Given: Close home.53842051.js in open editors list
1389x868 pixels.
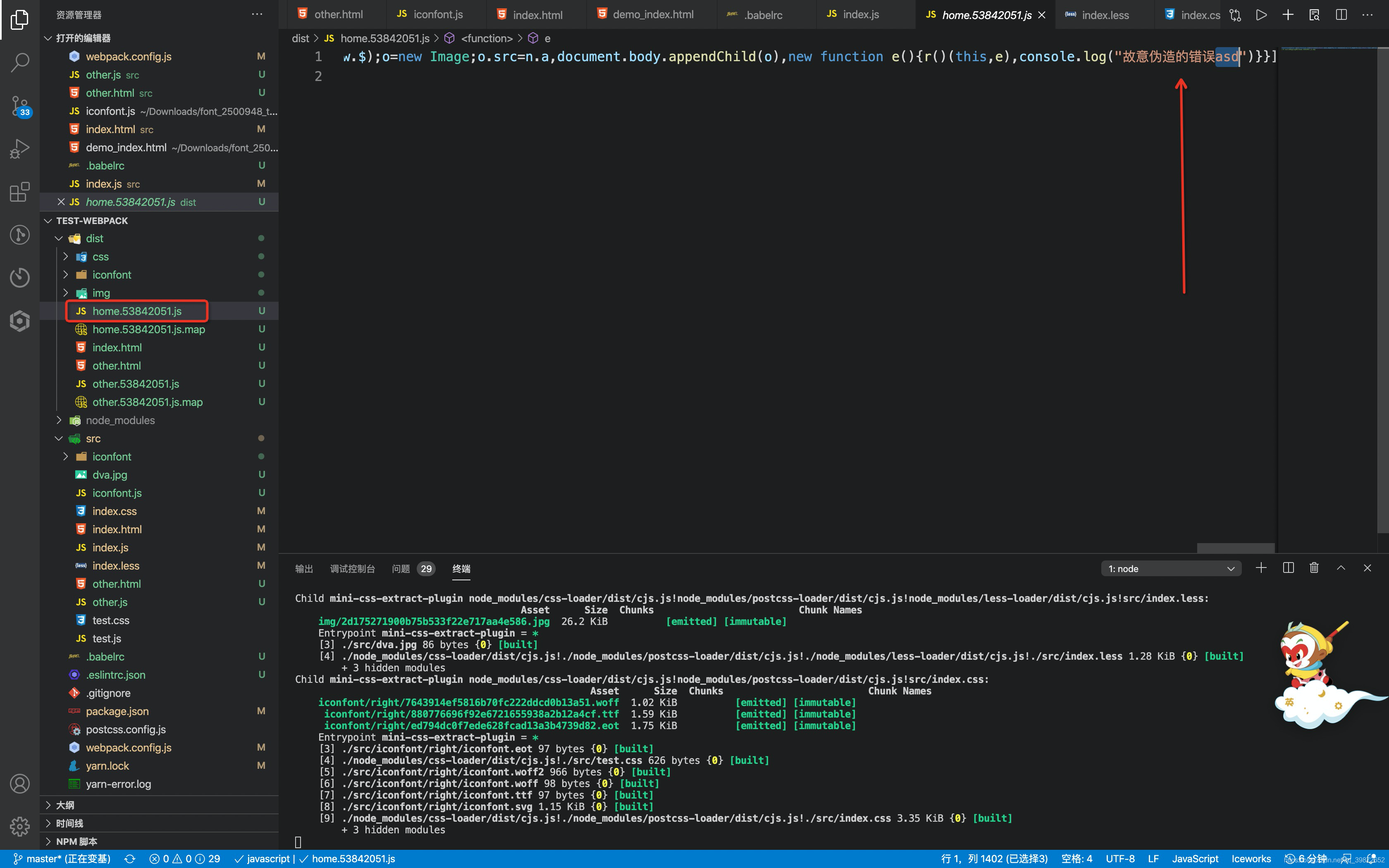Looking at the screenshot, I should pyautogui.click(x=61, y=202).
